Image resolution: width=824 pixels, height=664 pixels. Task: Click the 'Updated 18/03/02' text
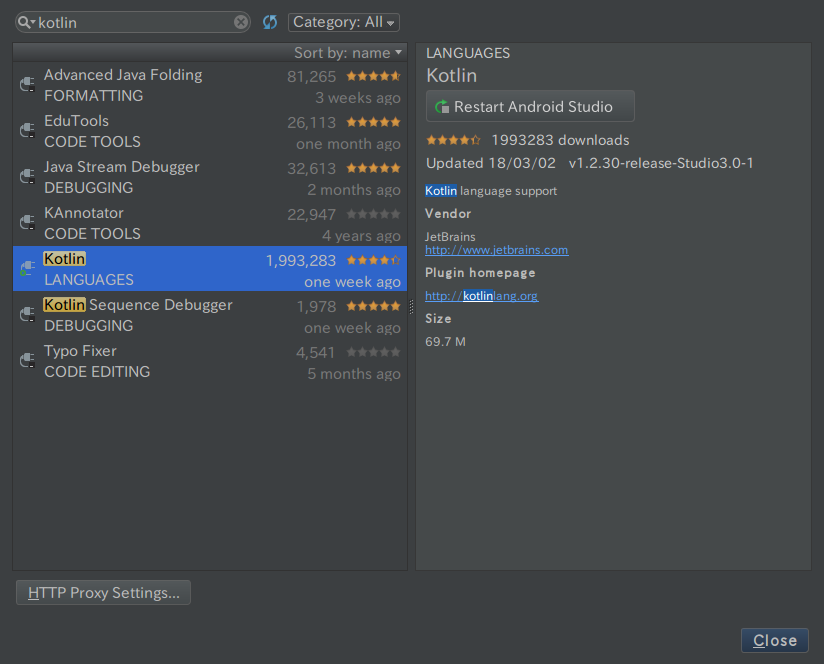(491, 163)
